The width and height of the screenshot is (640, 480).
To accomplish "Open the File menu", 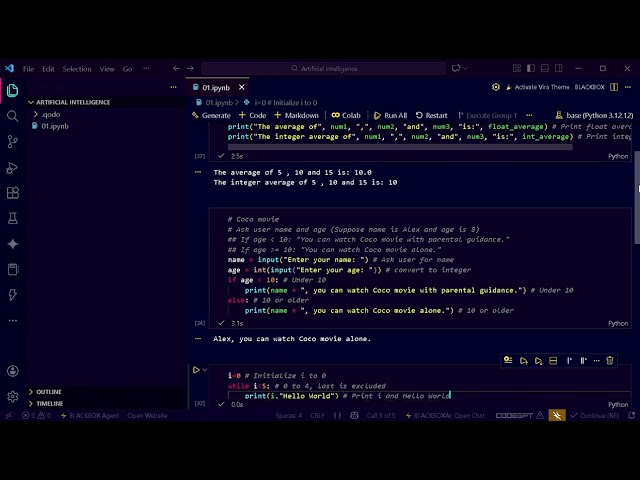I will (29, 69).
